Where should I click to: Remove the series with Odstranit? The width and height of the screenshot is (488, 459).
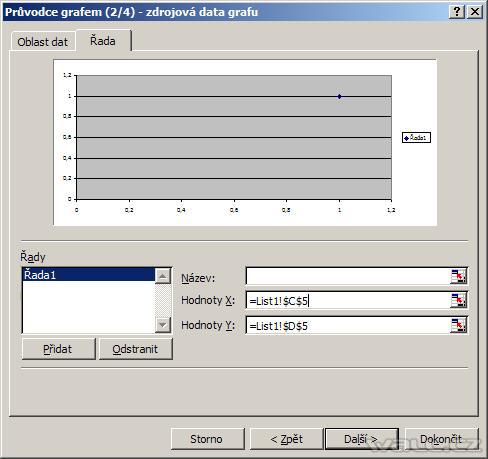(x=136, y=349)
